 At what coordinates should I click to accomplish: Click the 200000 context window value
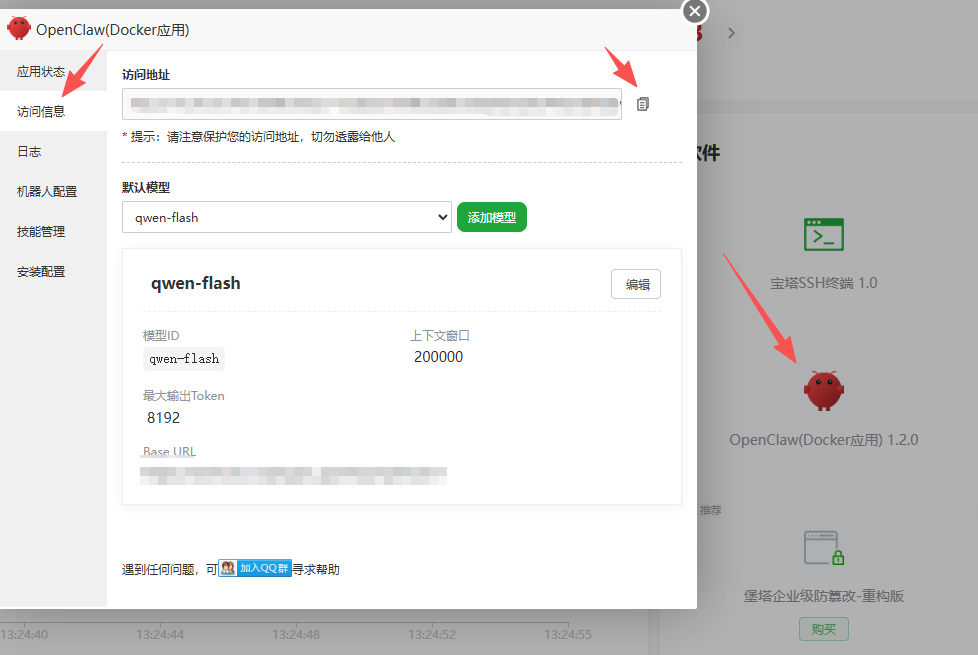(x=438, y=357)
